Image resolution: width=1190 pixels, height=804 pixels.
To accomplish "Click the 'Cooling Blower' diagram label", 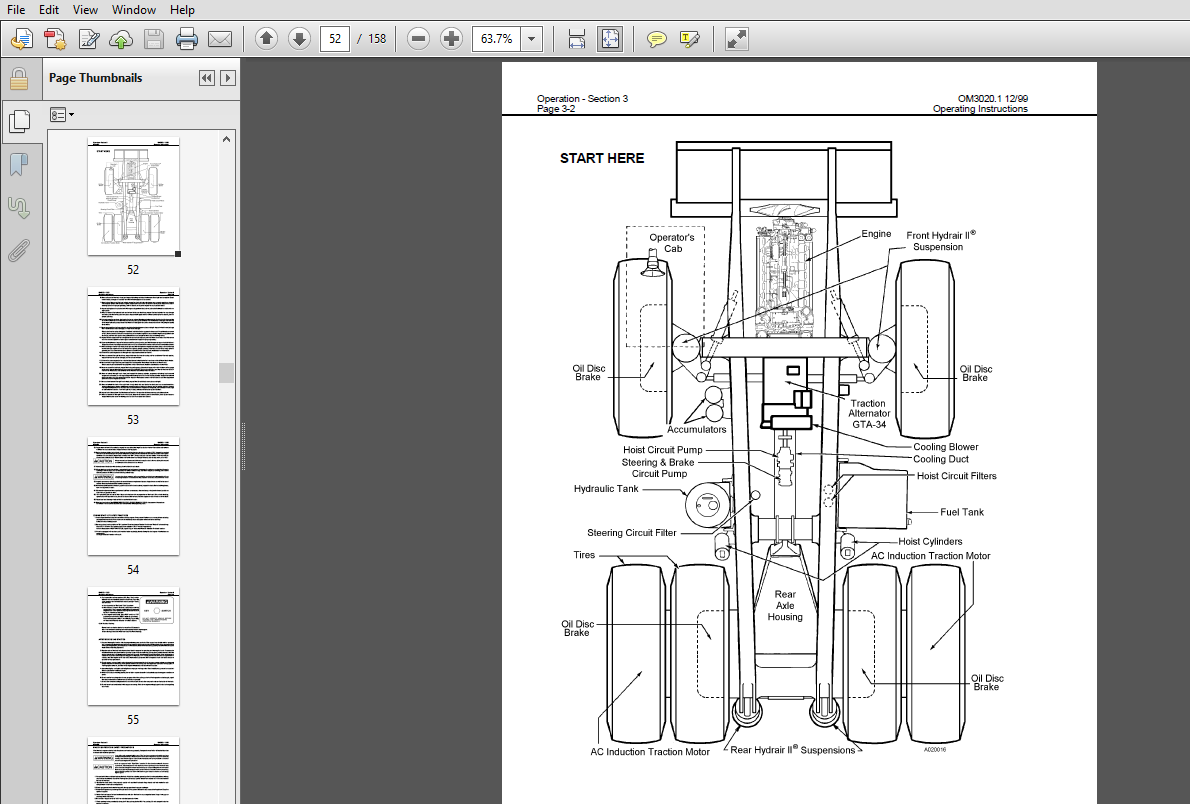I will pyautogui.click(x=946, y=447).
